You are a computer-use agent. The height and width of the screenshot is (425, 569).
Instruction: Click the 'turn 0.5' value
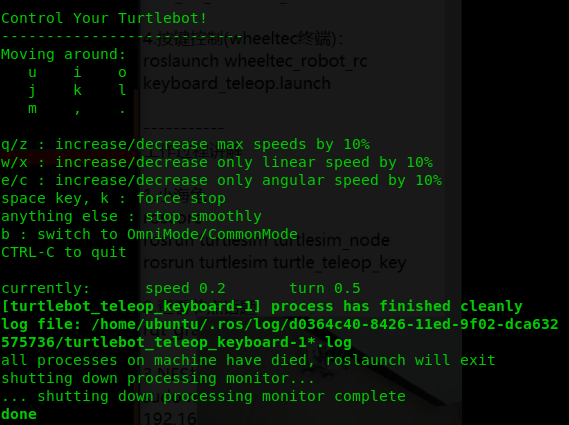click(325, 288)
